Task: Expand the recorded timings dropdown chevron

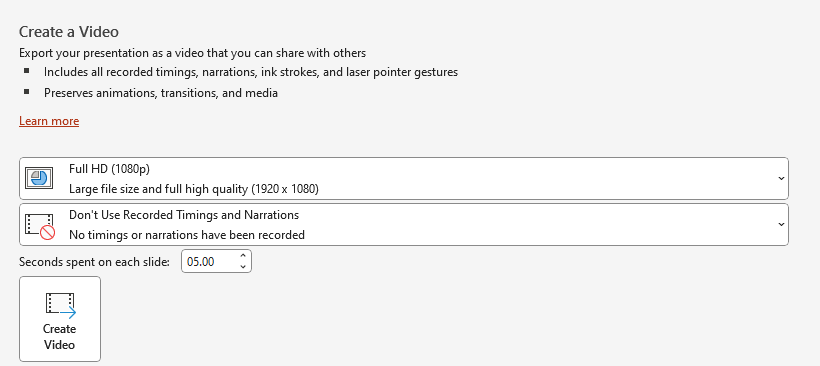Action: click(781, 224)
